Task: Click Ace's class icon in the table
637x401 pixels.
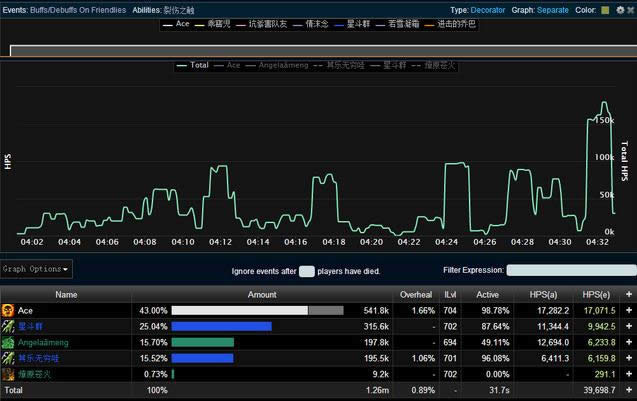Action: pyautogui.click(x=8, y=311)
